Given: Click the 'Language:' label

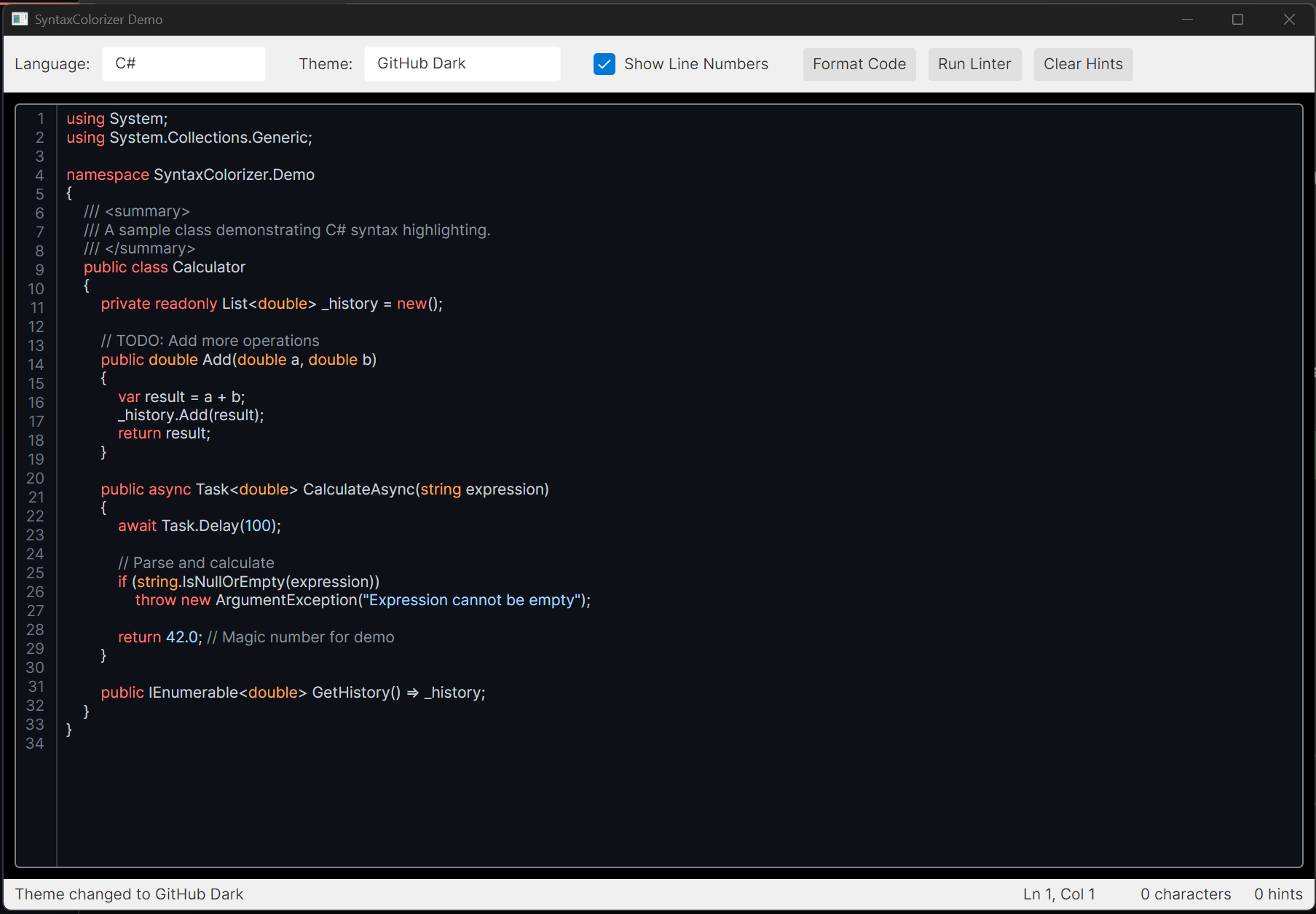Looking at the screenshot, I should pyautogui.click(x=52, y=64).
